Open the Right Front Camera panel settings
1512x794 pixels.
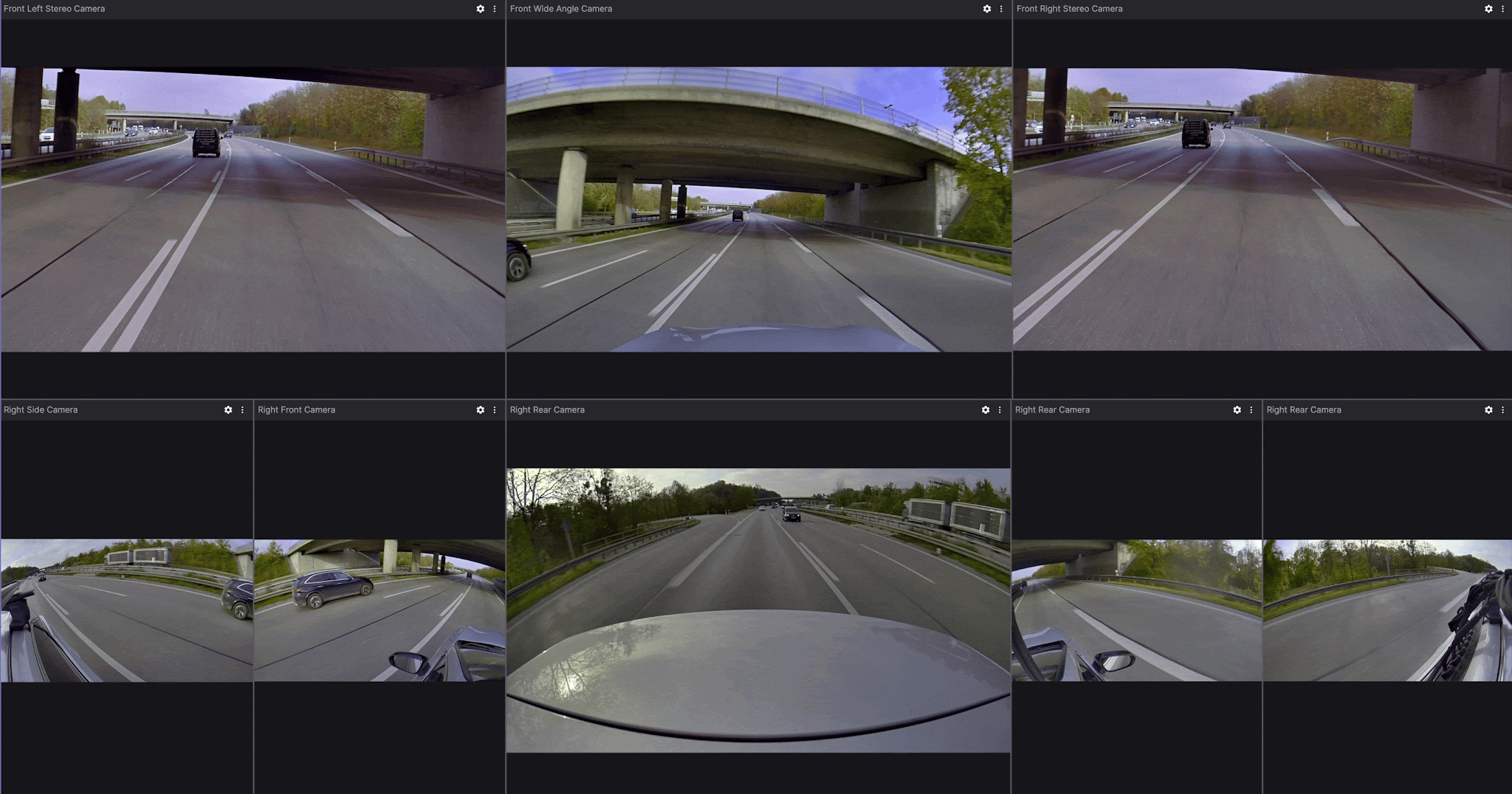click(480, 410)
